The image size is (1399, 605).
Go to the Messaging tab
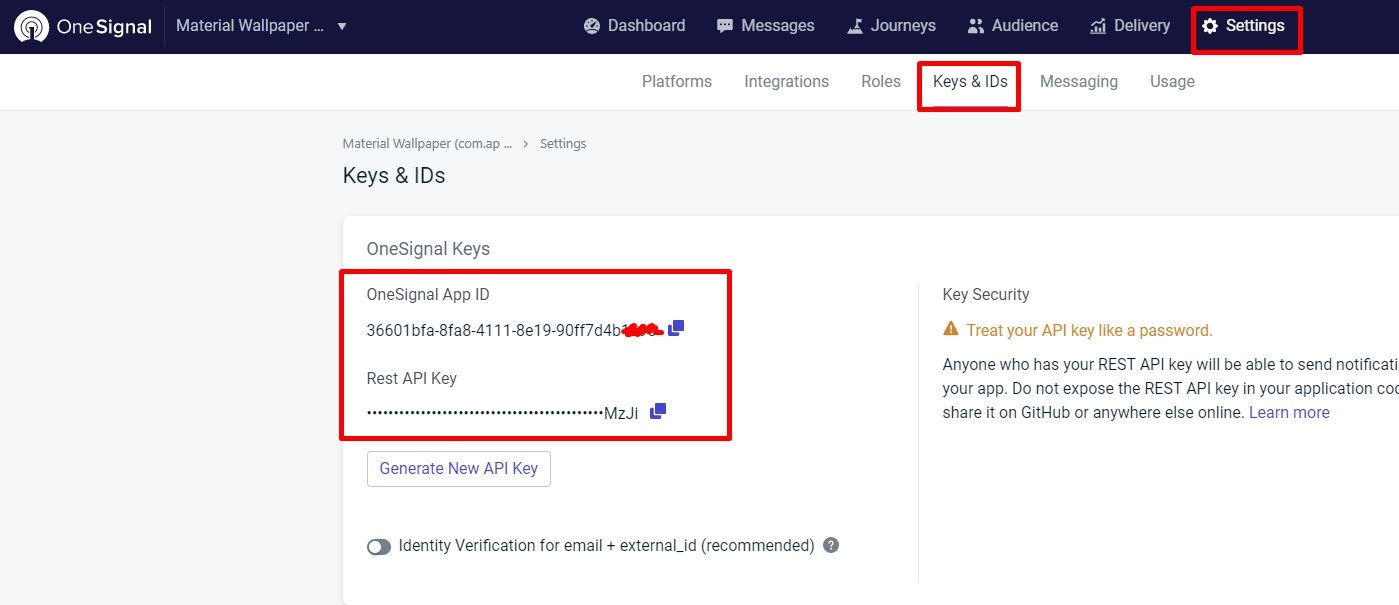[1078, 82]
